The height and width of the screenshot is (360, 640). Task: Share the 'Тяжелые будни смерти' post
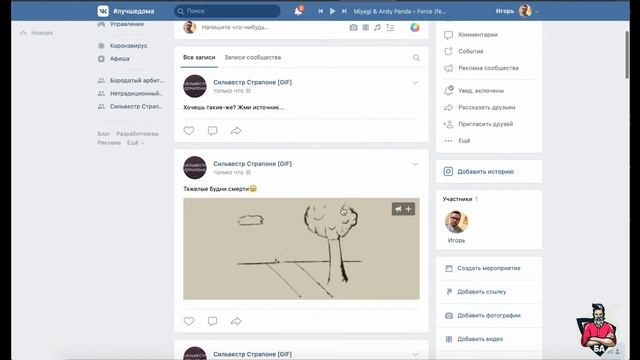tap(236, 321)
